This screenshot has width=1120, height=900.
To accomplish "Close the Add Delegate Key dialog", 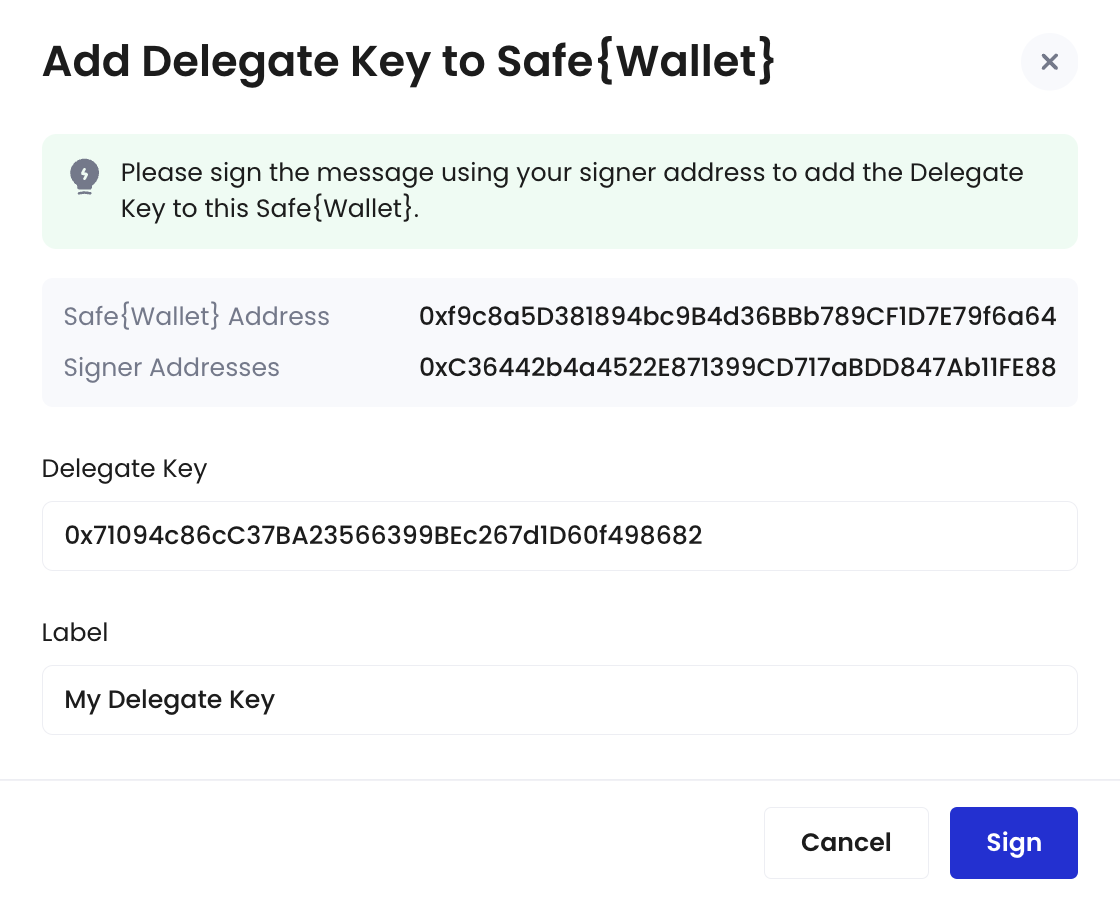I will tap(1049, 61).
